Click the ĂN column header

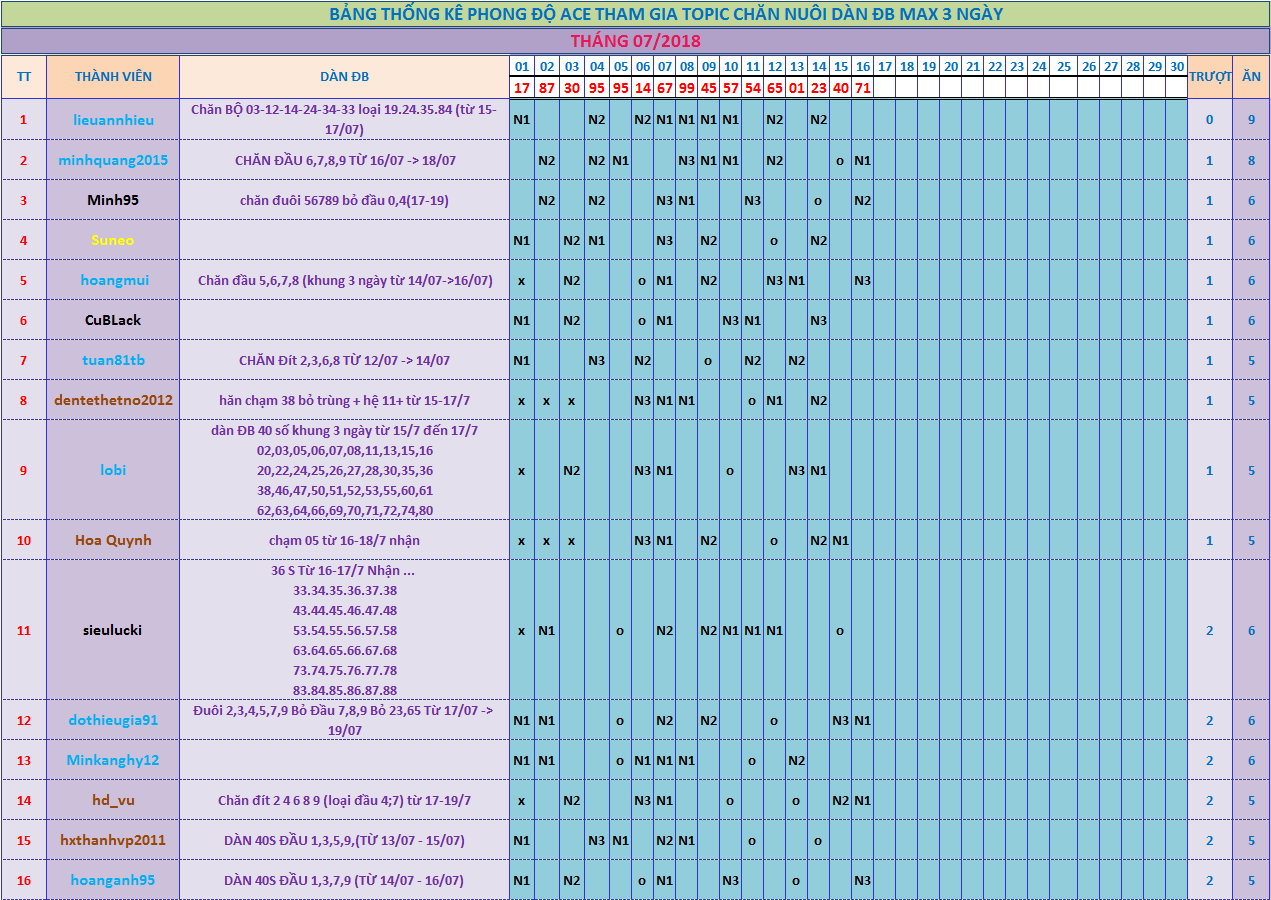[x=1251, y=77]
